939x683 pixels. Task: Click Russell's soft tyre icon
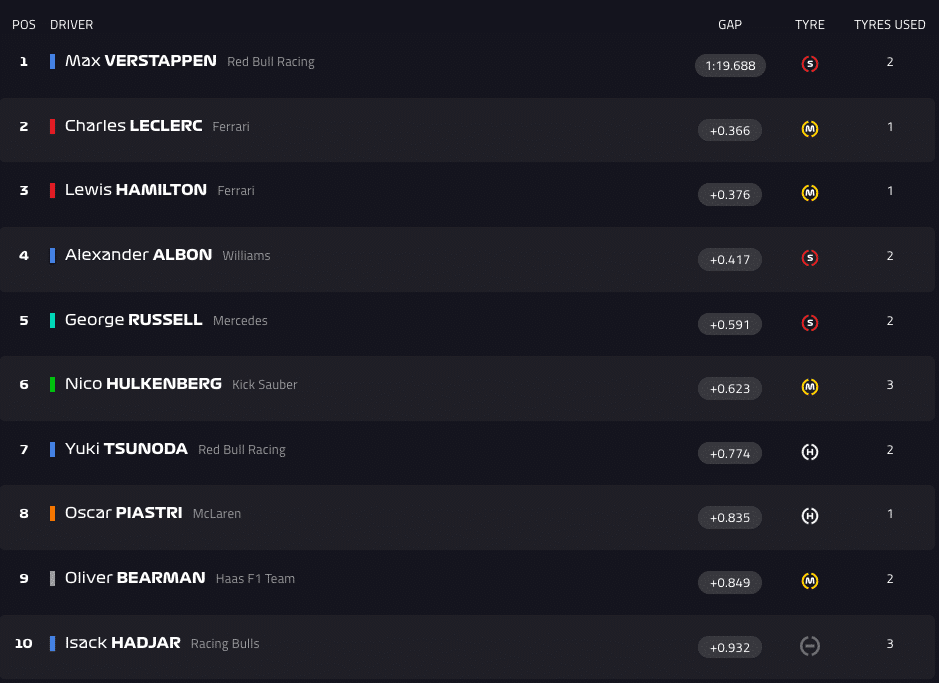(x=810, y=323)
